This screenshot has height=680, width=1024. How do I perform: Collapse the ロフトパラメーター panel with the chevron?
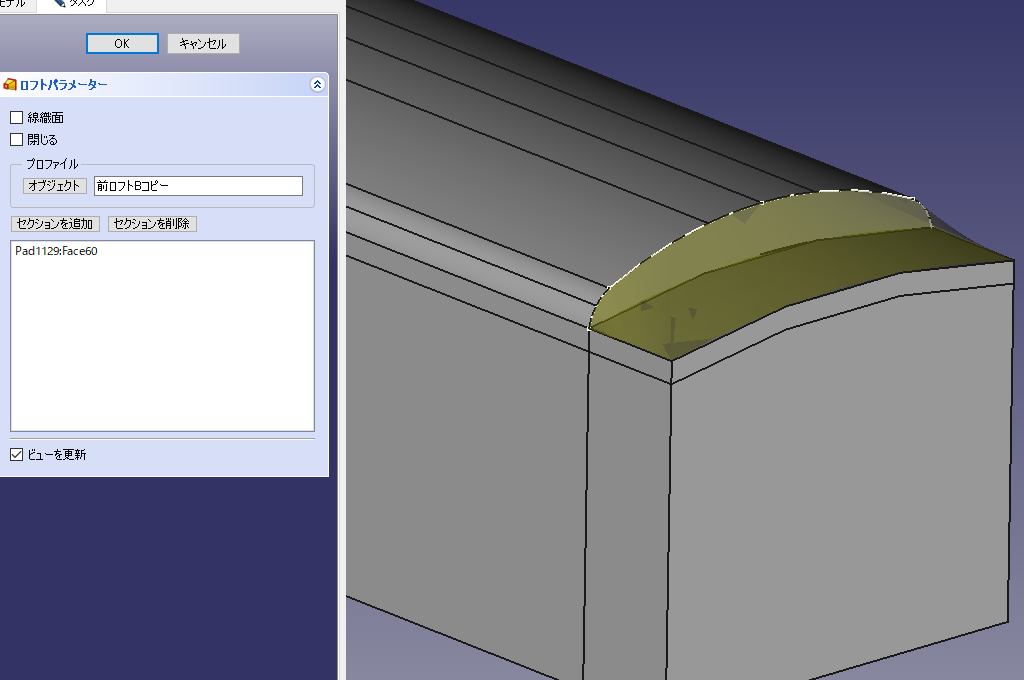tap(317, 85)
